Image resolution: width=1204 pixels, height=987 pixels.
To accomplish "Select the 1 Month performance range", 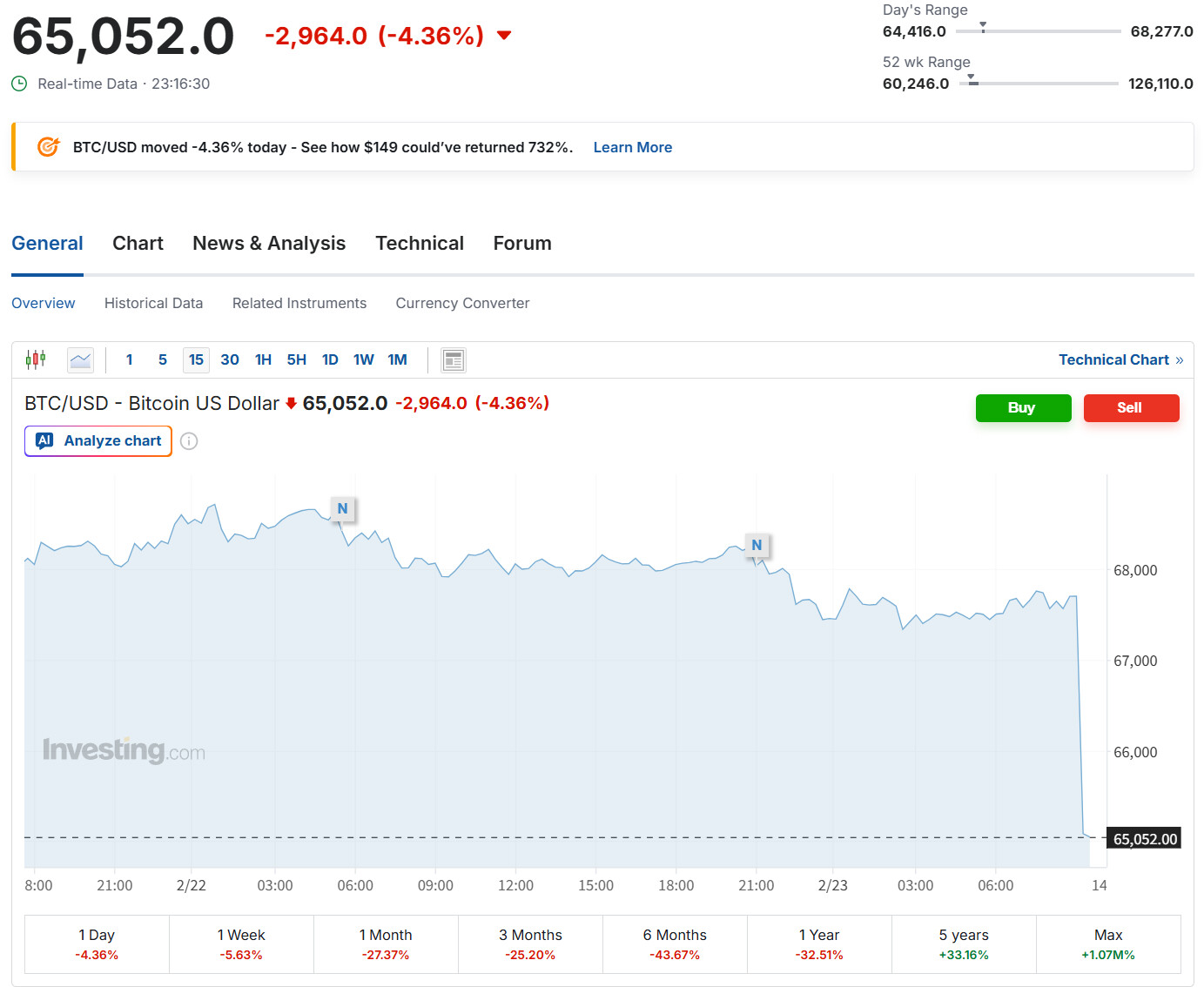I will click(386, 944).
